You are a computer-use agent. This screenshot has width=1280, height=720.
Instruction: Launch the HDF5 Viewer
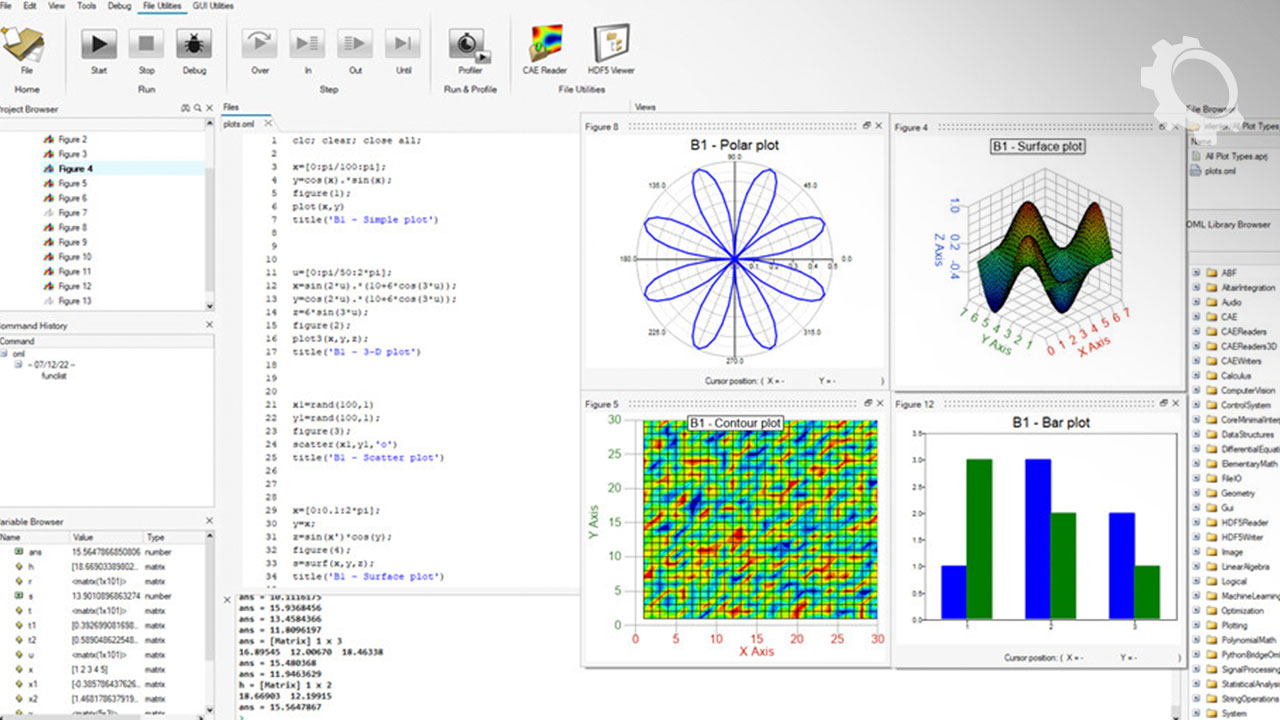609,45
